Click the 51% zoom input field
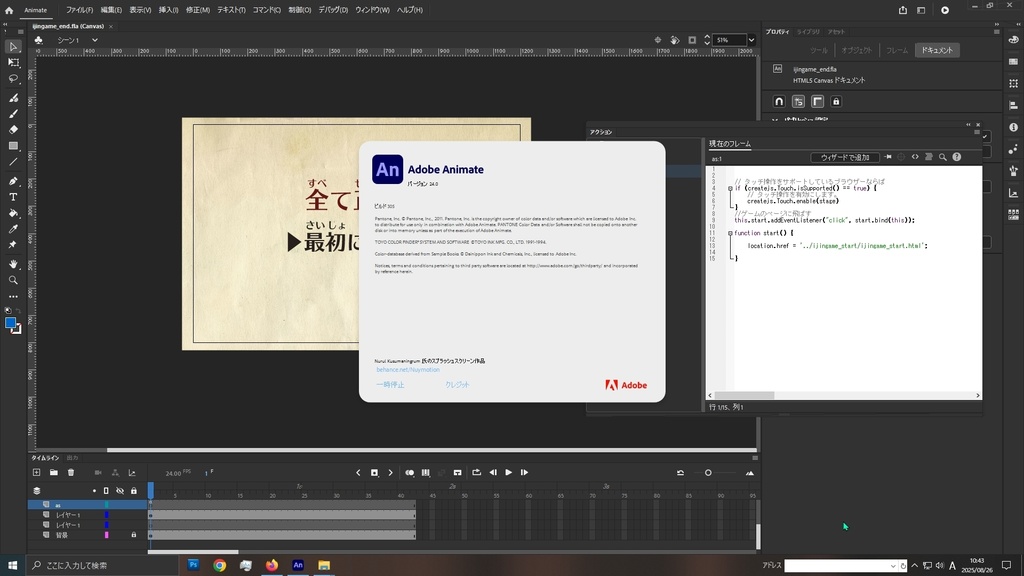The width and height of the screenshot is (1024, 576). tap(729, 40)
